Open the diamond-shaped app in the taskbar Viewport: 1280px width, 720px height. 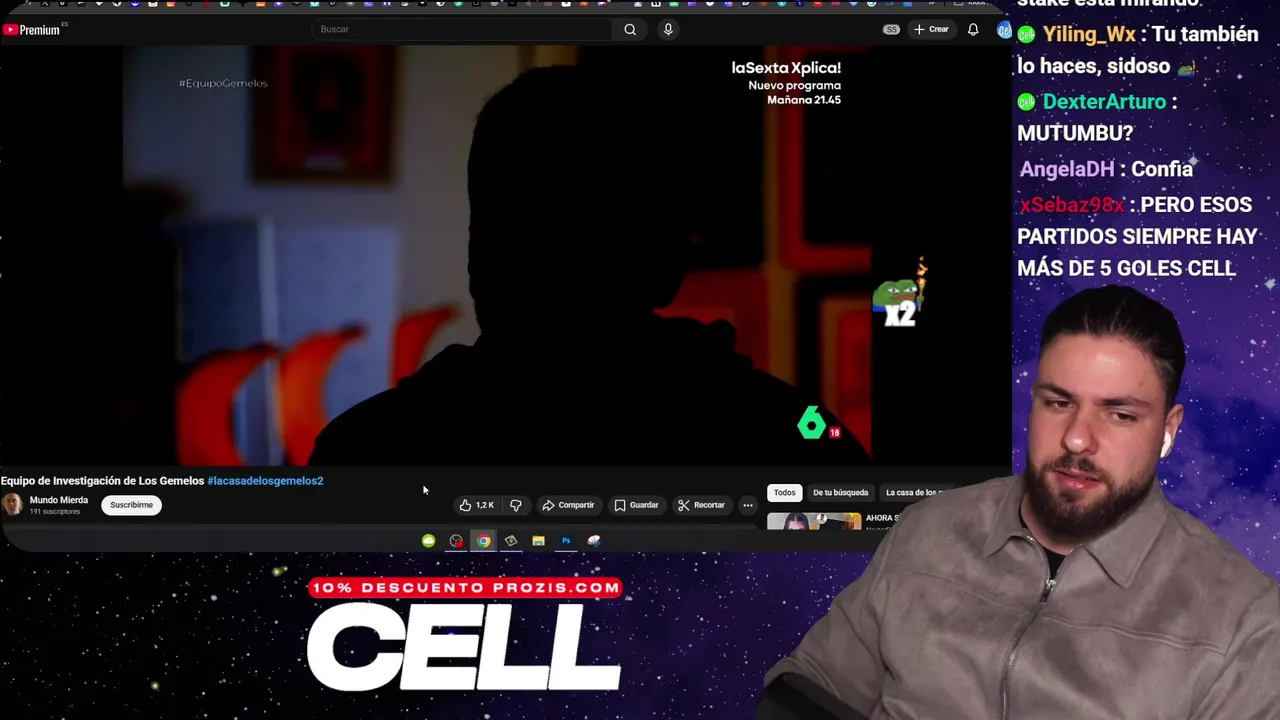(x=511, y=541)
